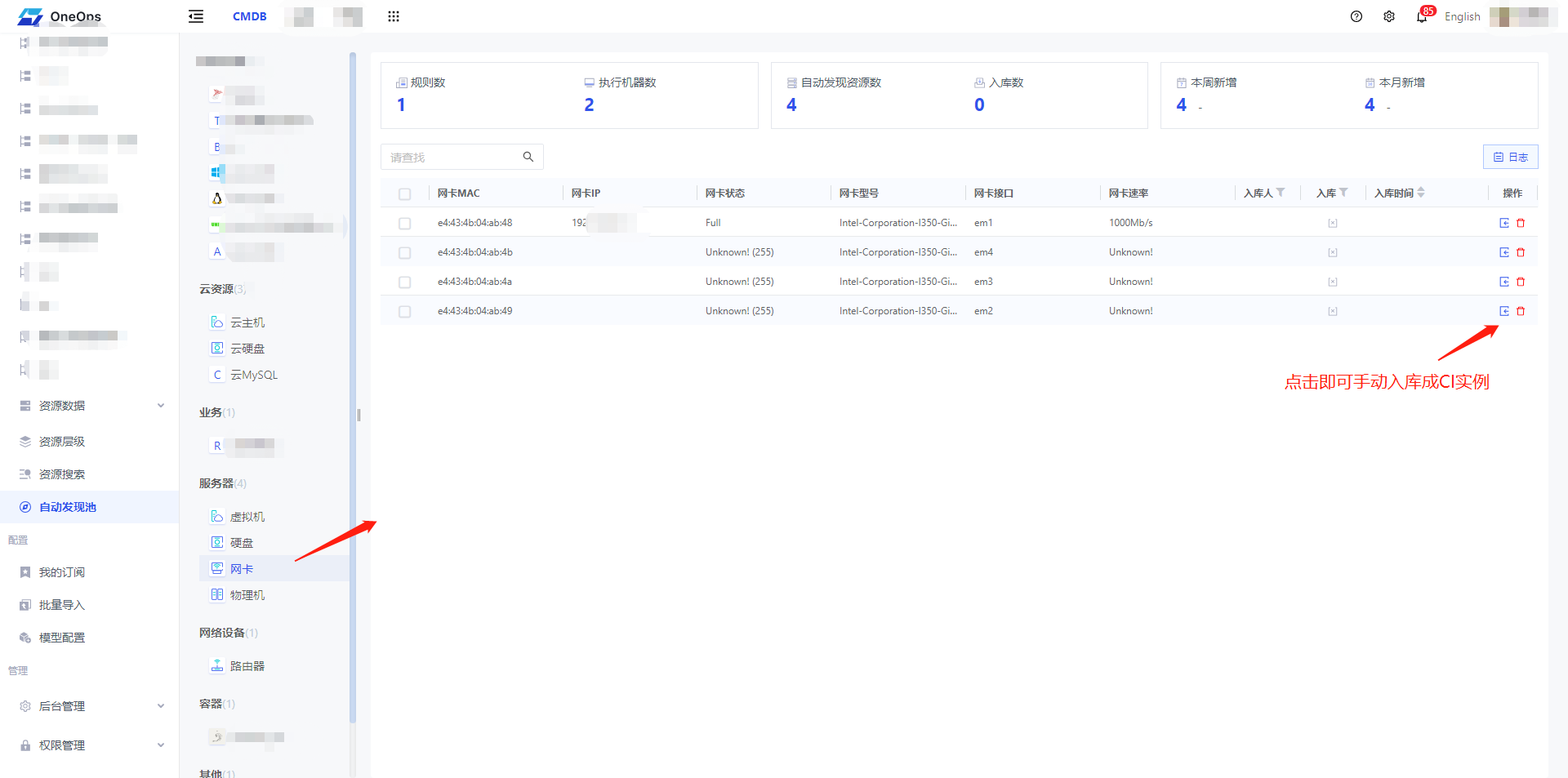
Task: Click the 自动发现资源数 statistic
Action: (834, 95)
